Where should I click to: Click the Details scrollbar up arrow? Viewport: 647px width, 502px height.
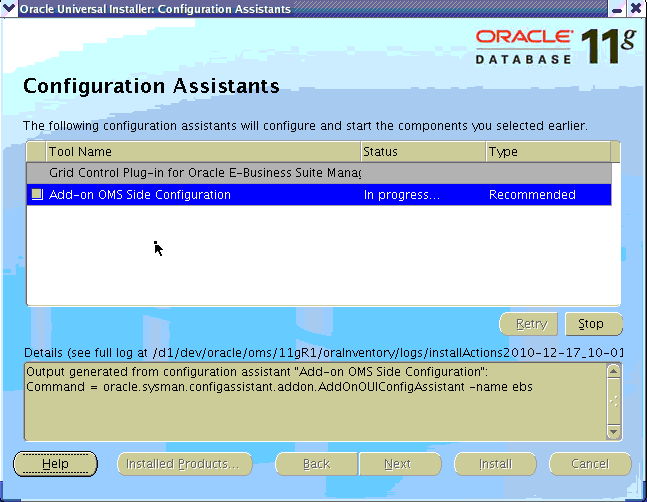(613, 371)
